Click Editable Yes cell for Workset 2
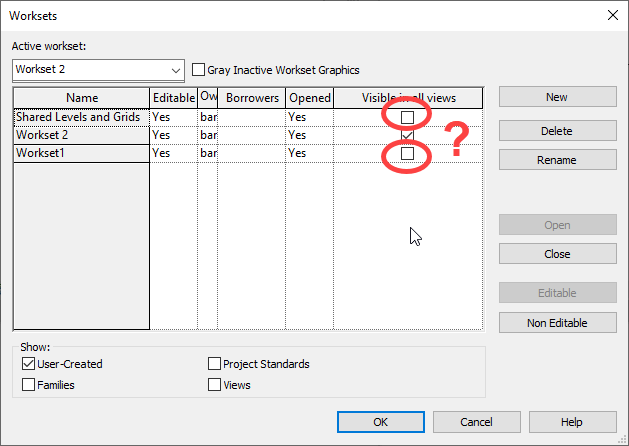This screenshot has height=446, width=629. click(x=173, y=135)
